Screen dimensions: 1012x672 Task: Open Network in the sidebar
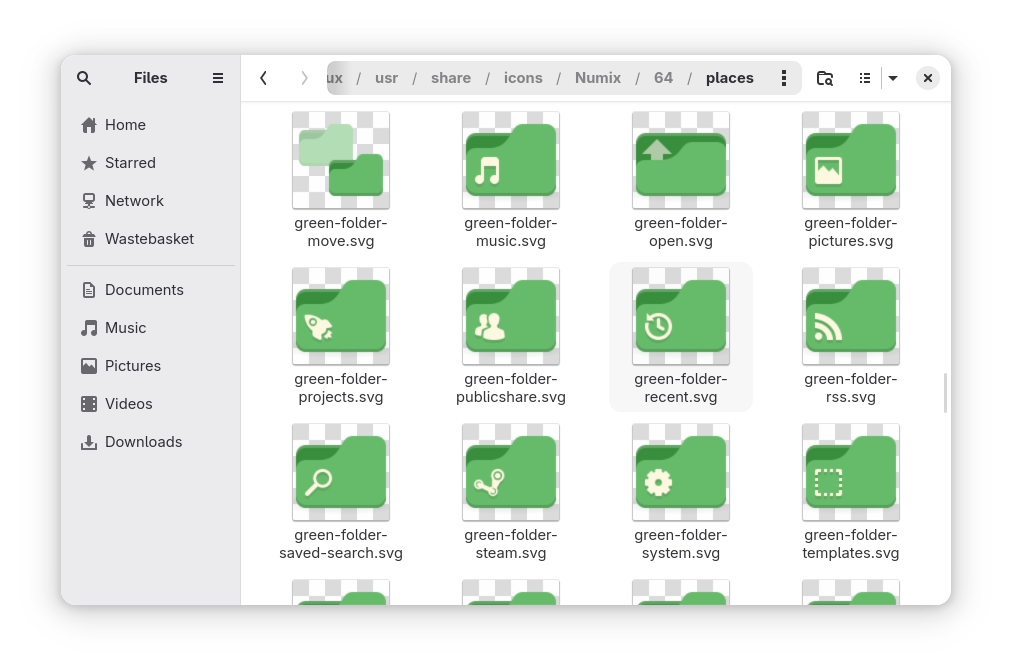coord(151,201)
